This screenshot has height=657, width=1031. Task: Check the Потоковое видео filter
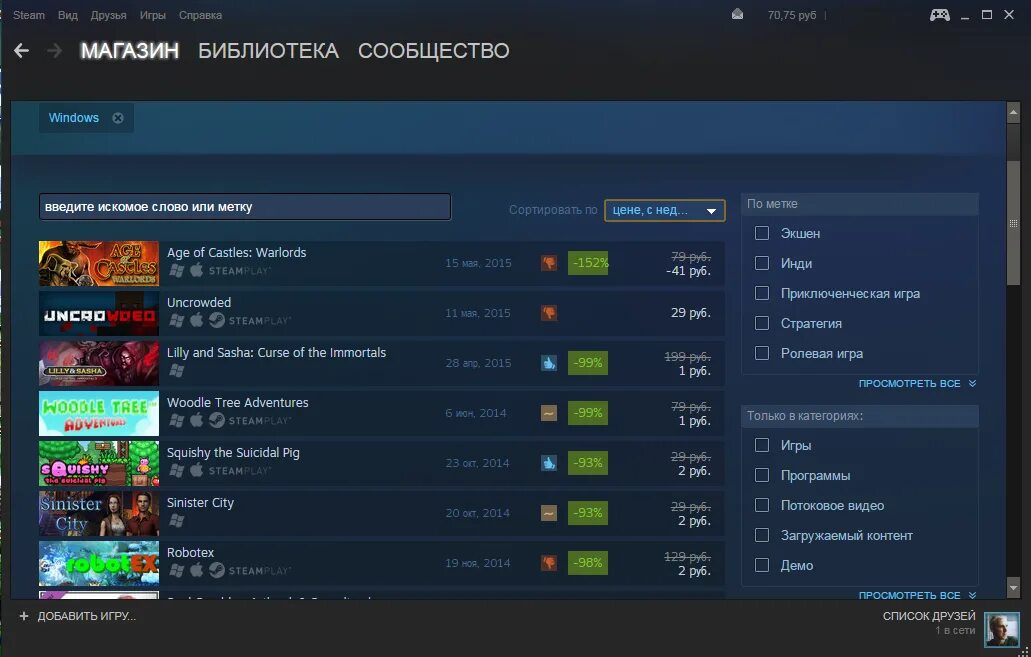(762, 505)
